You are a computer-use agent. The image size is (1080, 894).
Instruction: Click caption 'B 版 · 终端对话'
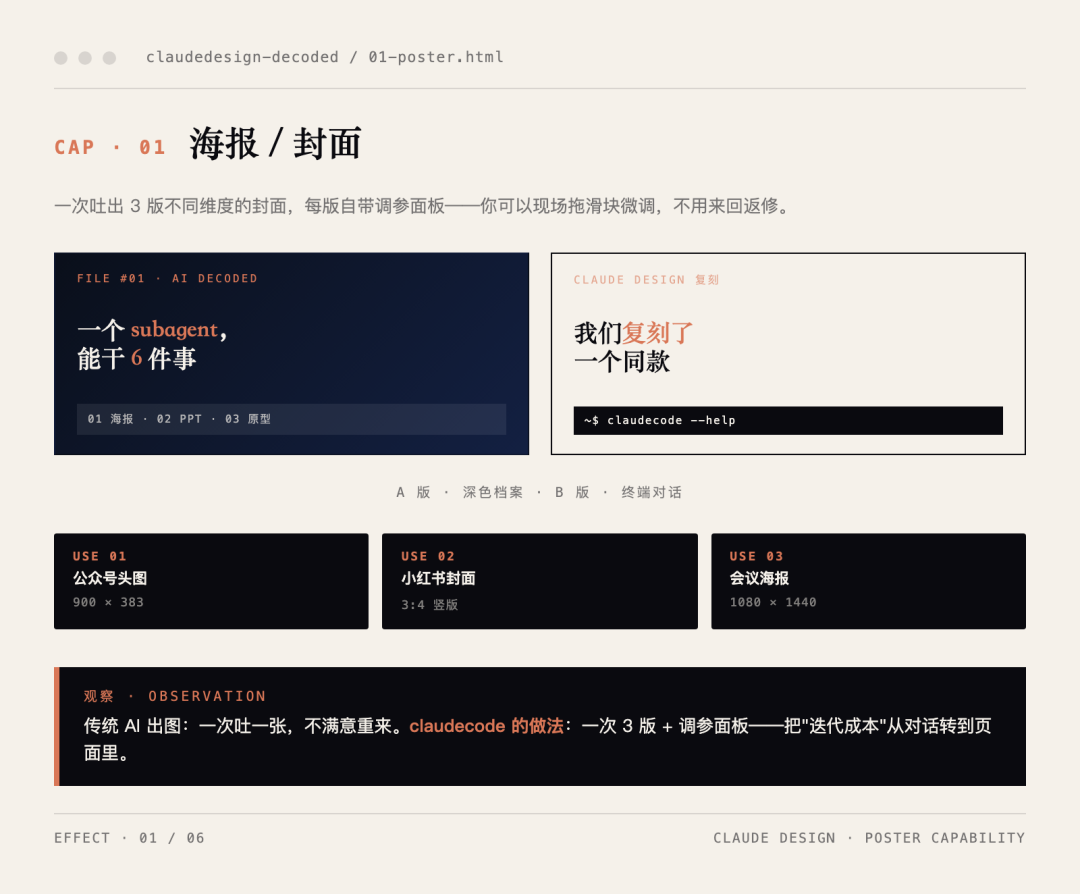click(619, 492)
